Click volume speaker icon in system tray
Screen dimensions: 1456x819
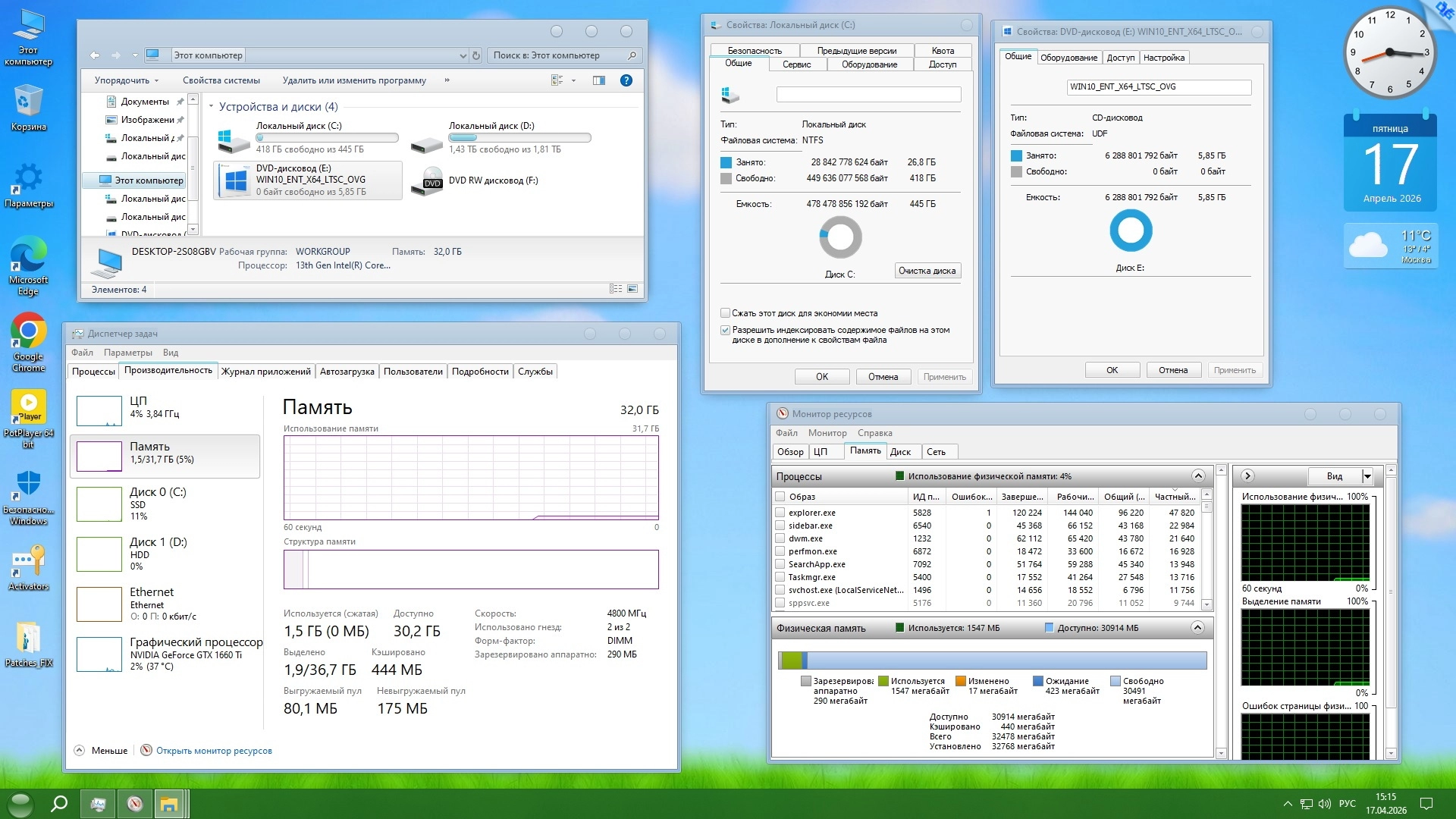1325,804
